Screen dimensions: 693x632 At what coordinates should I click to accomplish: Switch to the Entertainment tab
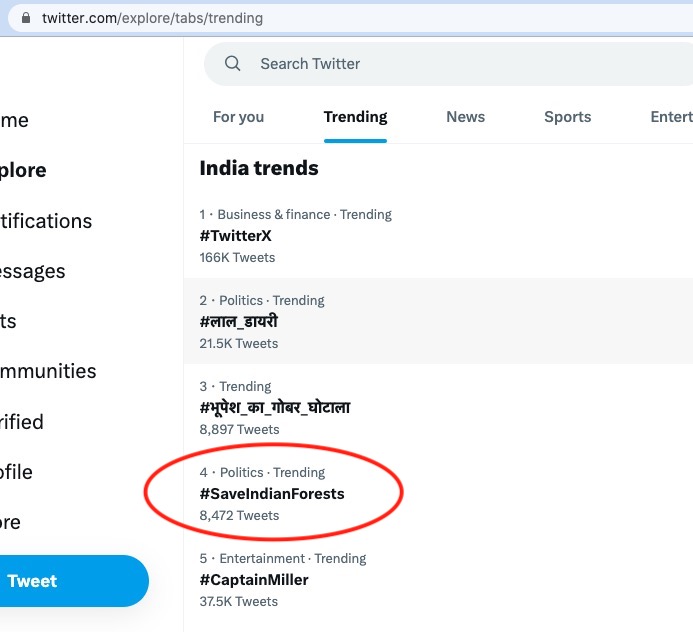[x=671, y=117]
